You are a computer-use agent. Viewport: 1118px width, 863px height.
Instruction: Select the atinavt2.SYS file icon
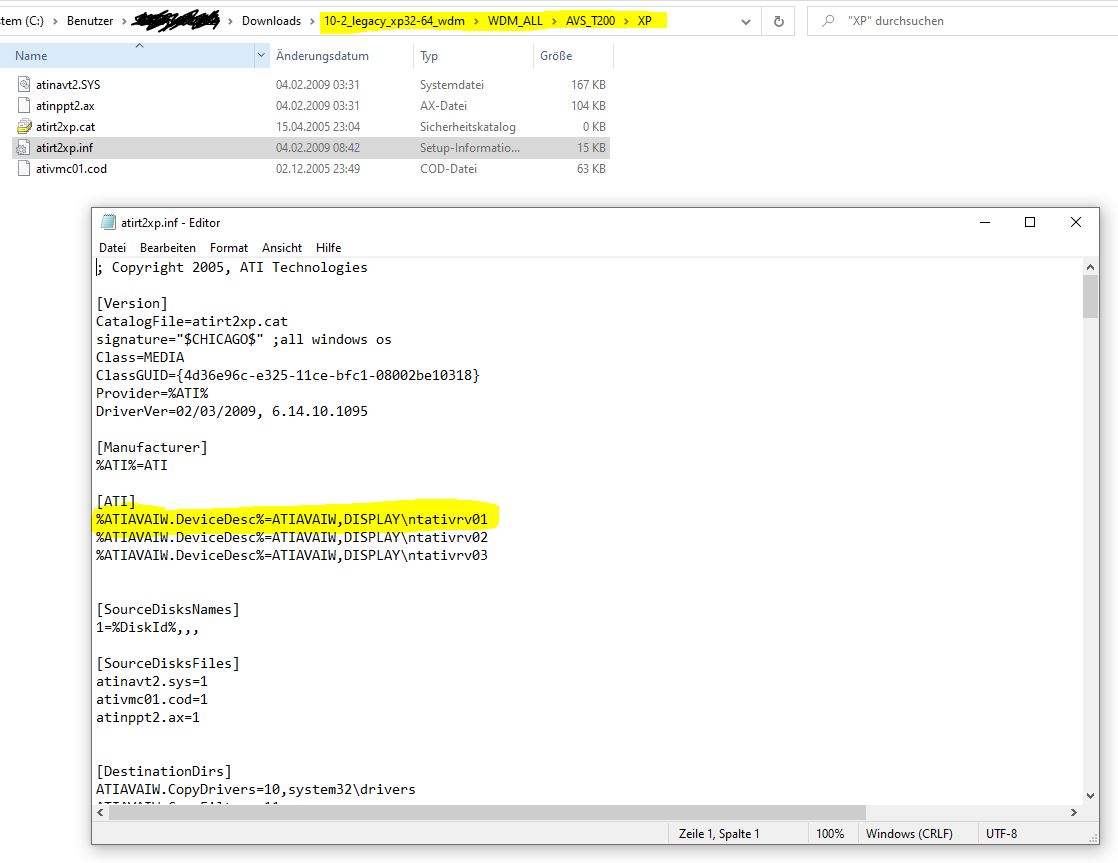coord(24,85)
